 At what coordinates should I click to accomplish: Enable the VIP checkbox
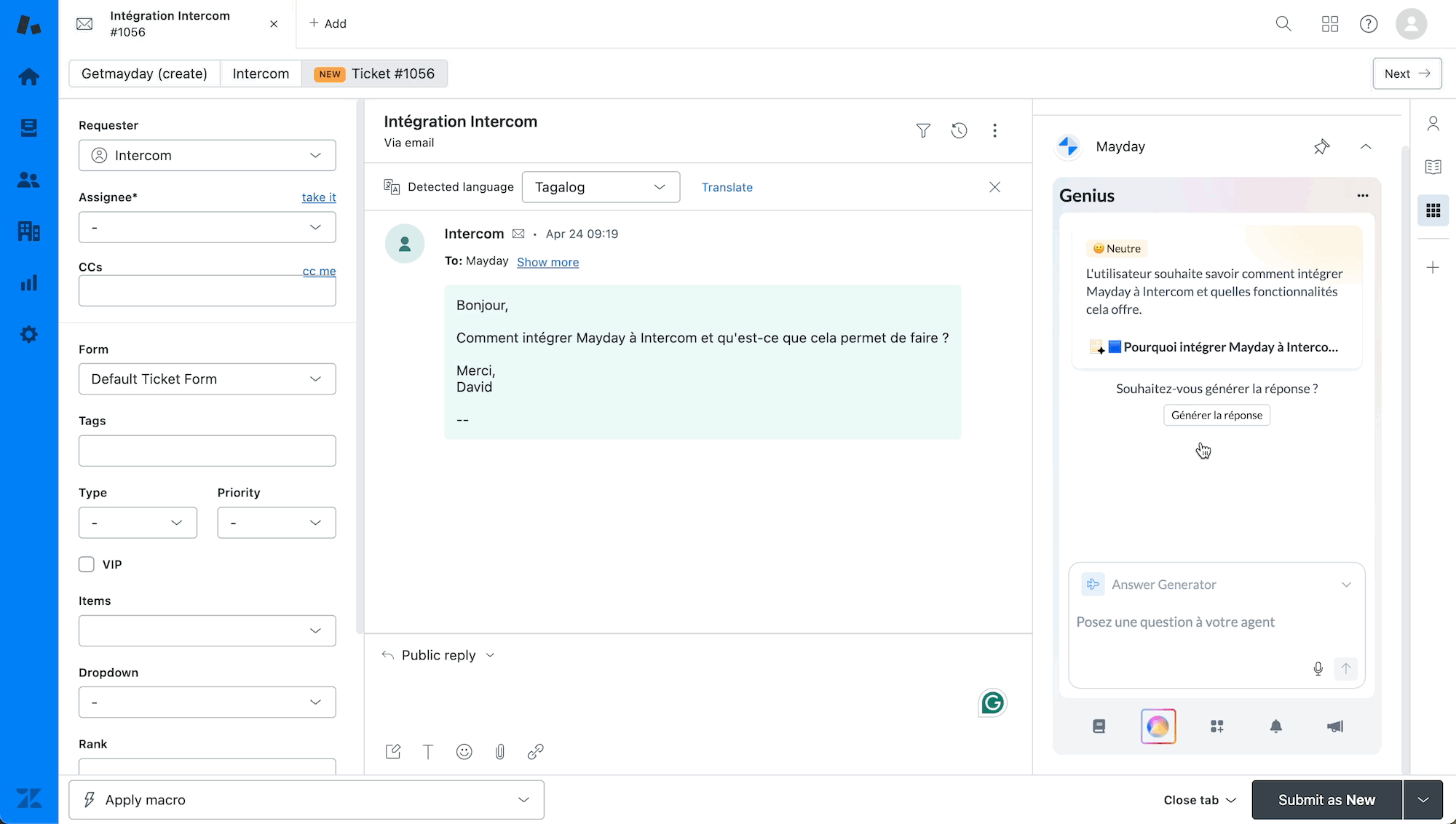[85, 563]
